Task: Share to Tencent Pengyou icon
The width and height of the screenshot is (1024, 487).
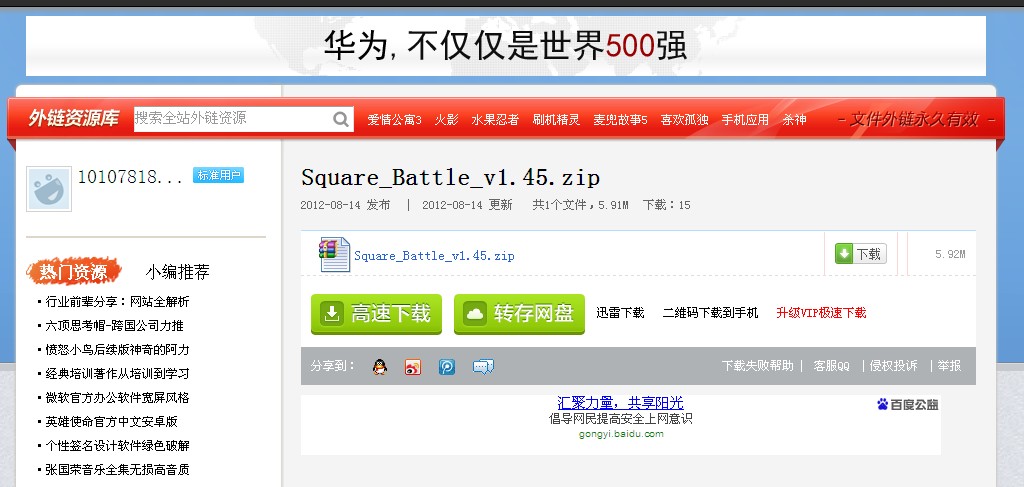Action: [447, 367]
